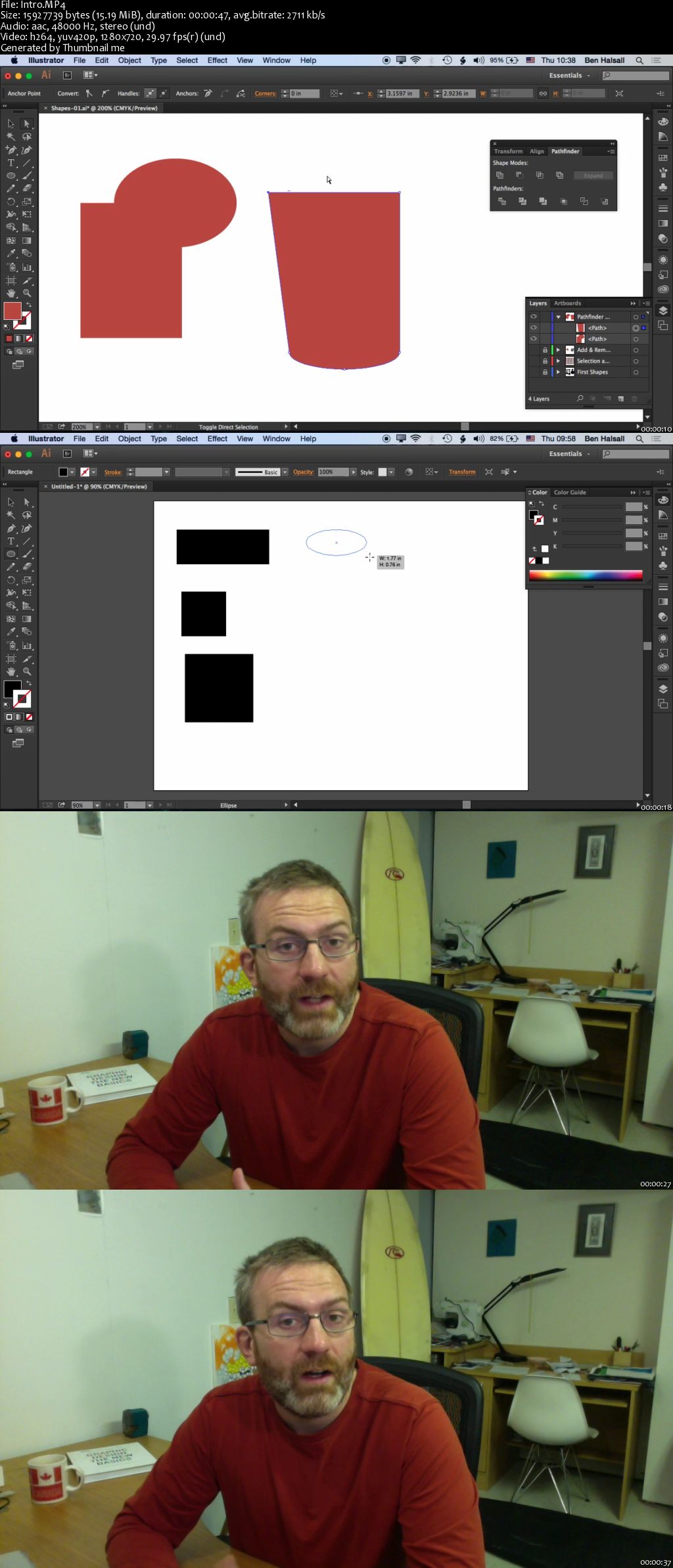Screen dimensions: 673x1568
Task: Click Merge pathfinder button
Action: tap(543, 202)
